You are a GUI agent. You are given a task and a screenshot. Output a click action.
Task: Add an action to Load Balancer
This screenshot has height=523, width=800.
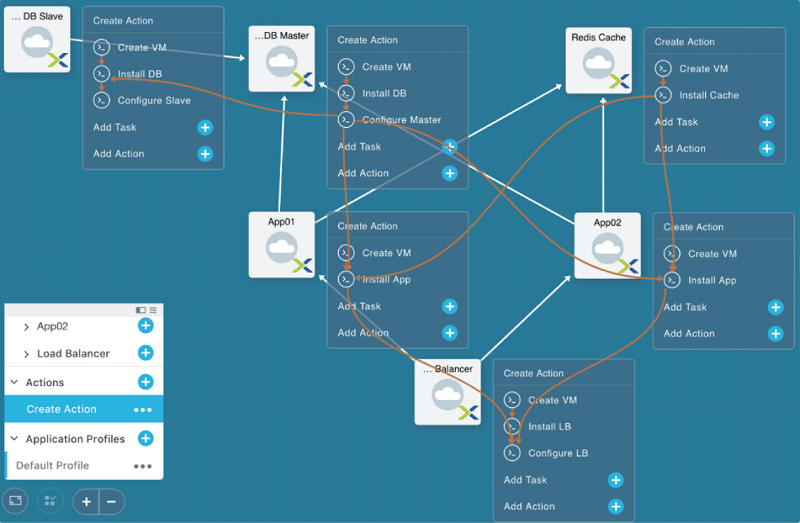tap(616, 507)
